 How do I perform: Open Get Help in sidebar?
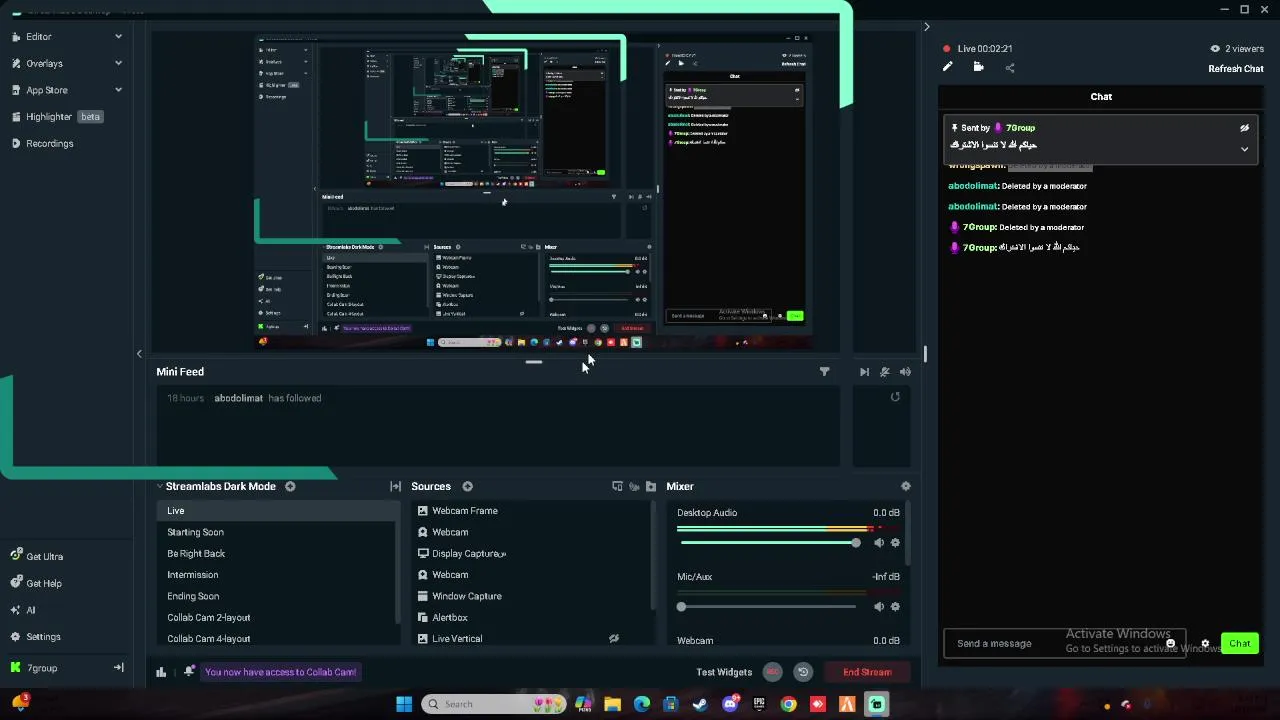coord(43,583)
